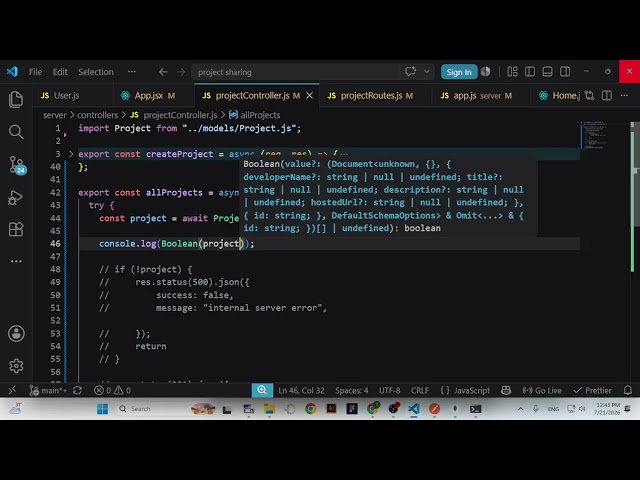This screenshot has width=640, height=480.
Task: Open the Explorer view in activity bar
Action: [x=16, y=99]
